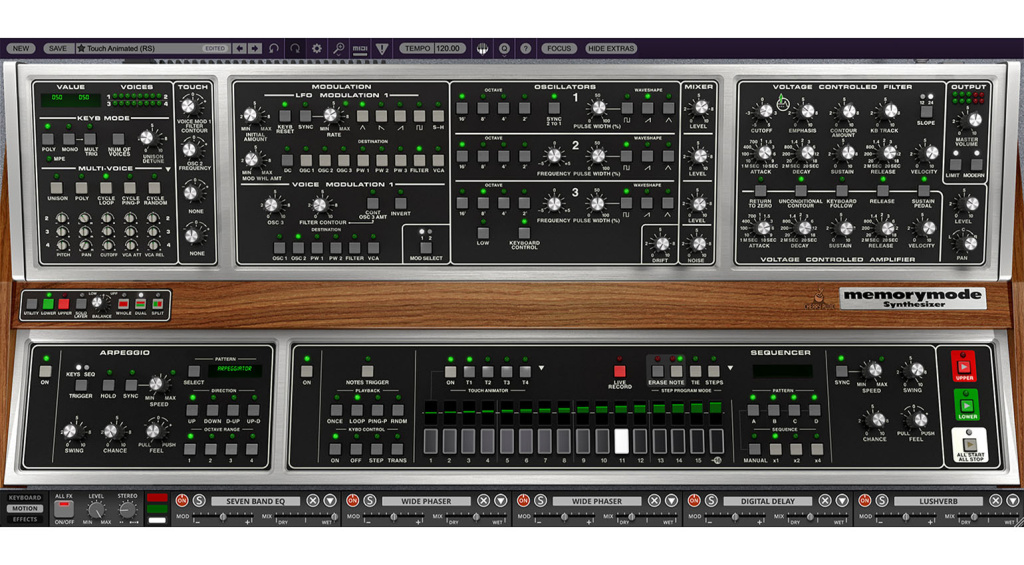Toggle the arpeggio Sync button
This screenshot has width=1024, height=565.
click(x=131, y=385)
